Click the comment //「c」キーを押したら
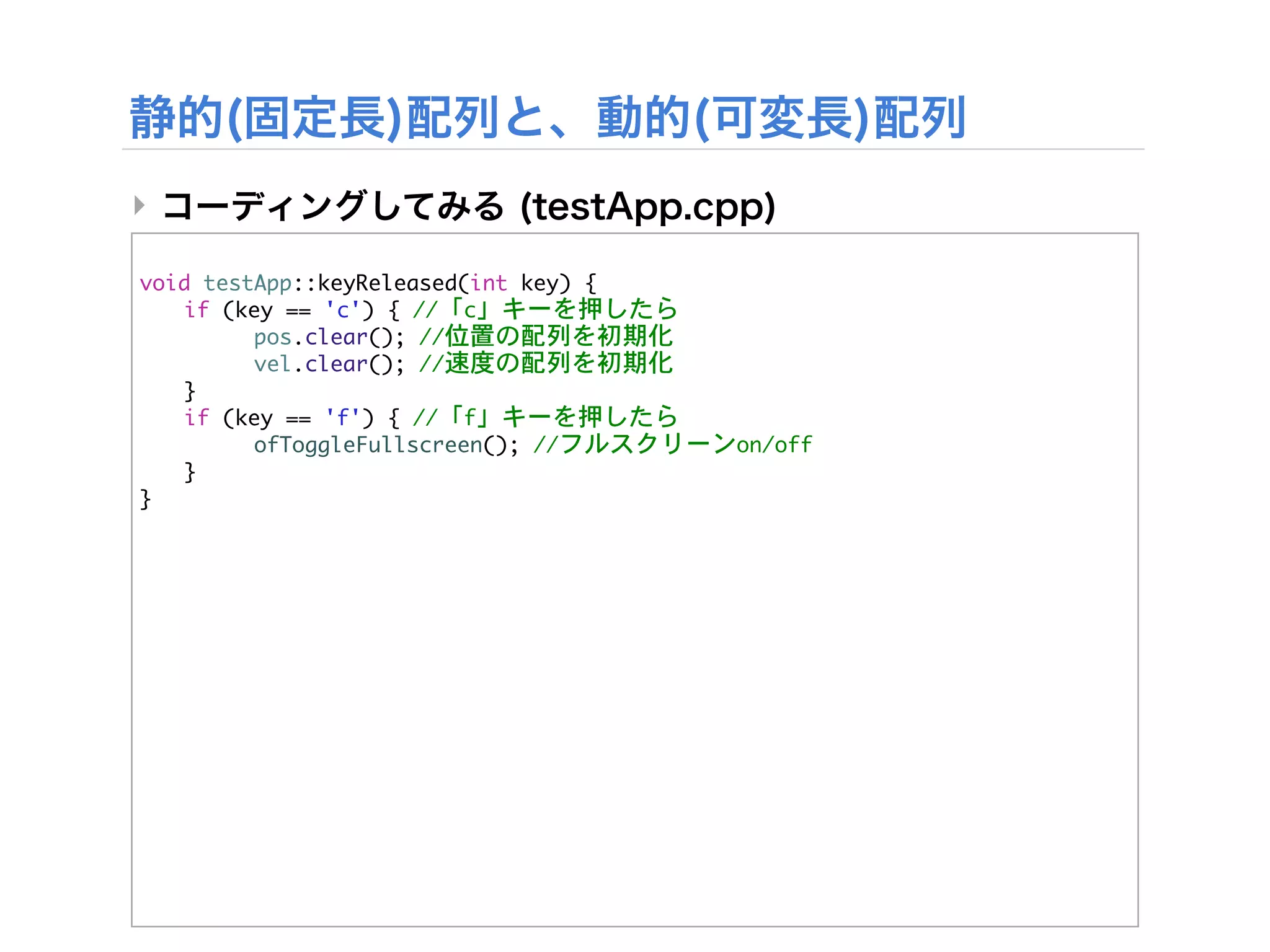The image size is (1270, 952). tap(546, 309)
